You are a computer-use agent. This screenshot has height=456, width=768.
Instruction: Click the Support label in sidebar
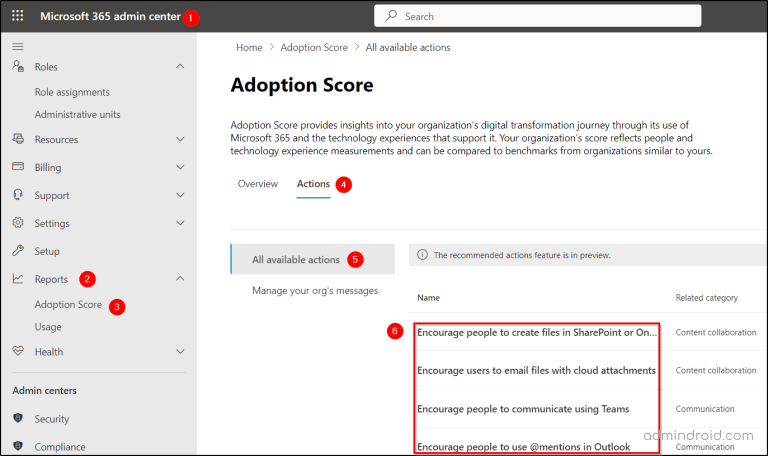(x=51, y=195)
